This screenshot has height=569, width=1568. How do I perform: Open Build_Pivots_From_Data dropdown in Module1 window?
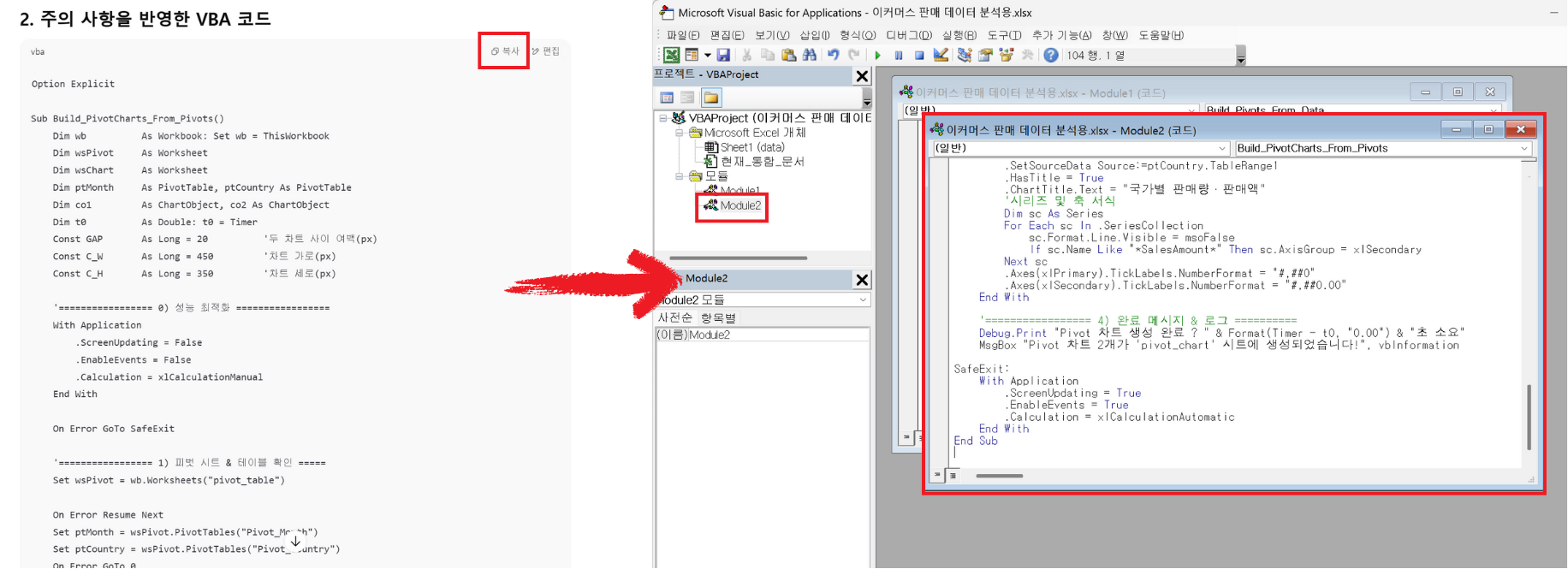1494,110
